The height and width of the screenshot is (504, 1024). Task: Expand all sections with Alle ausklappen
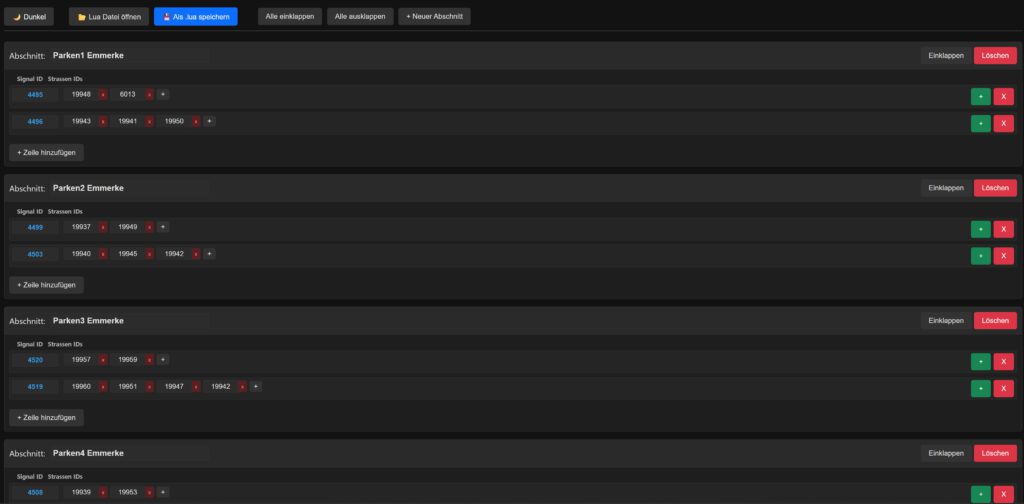360,17
